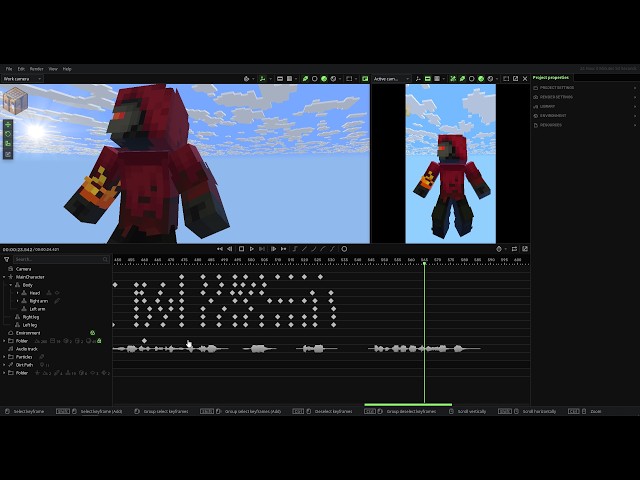Image resolution: width=640 pixels, height=480 pixels.
Task: Open the Help menu
Action: [x=67, y=69]
